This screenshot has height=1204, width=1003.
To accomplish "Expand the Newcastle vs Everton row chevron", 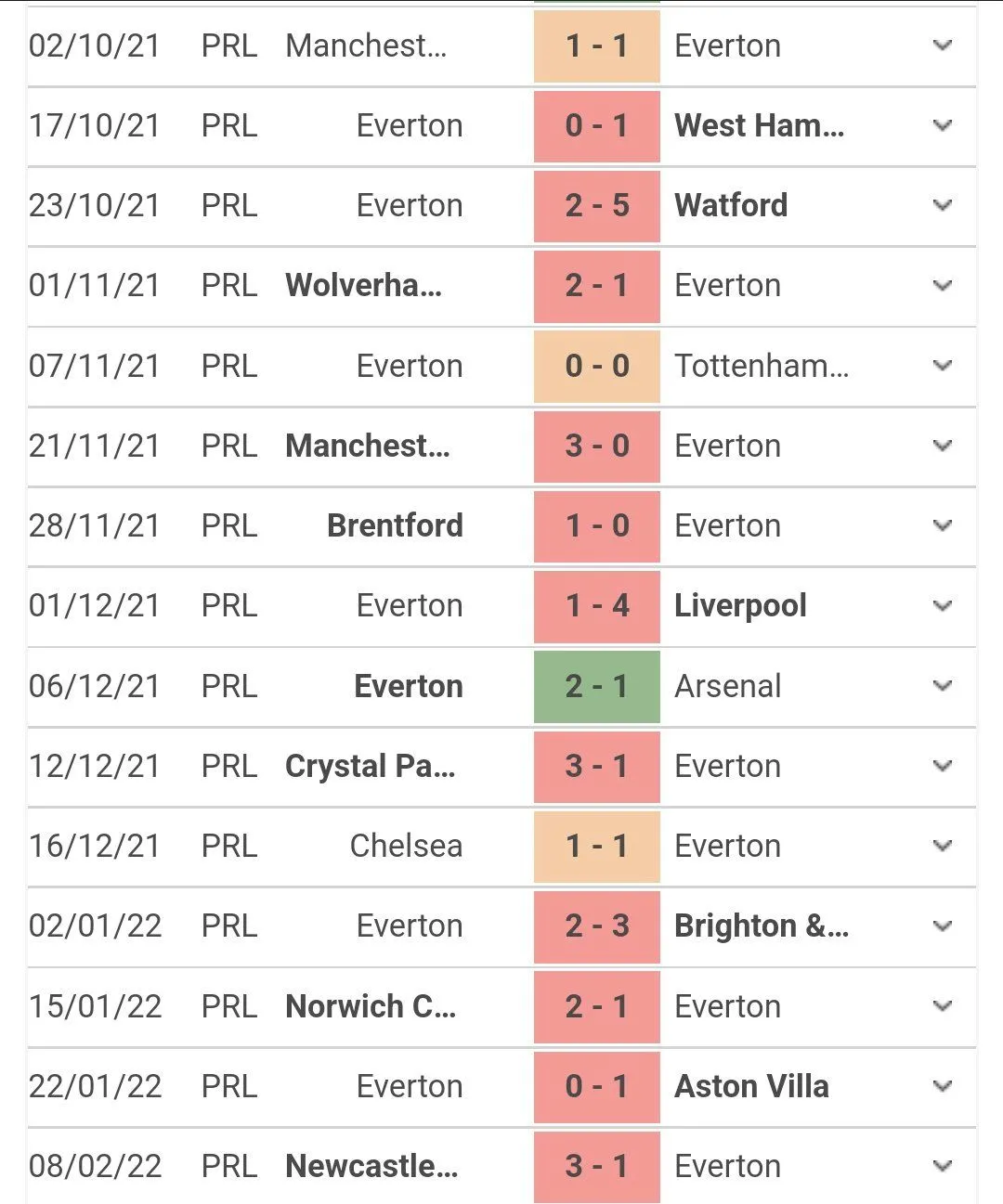I will click(x=943, y=1166).
